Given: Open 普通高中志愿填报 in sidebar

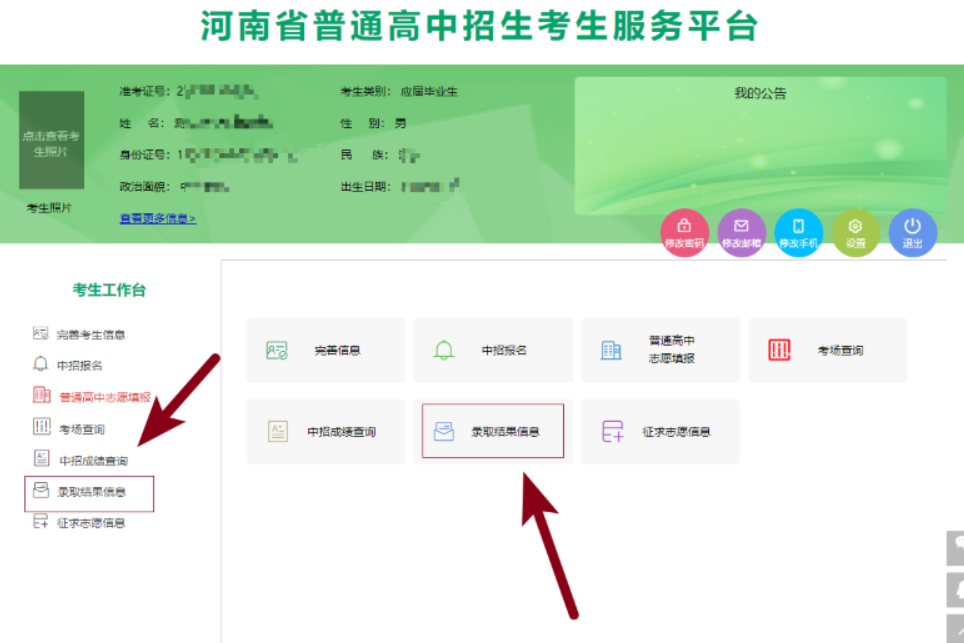Looking at the screenshot, I should [103, 397].
